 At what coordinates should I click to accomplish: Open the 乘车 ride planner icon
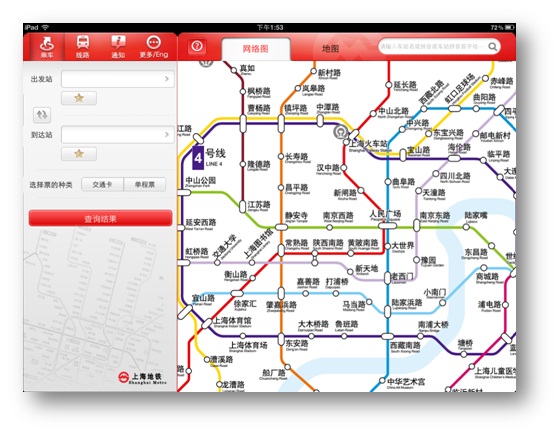[46, 47]
